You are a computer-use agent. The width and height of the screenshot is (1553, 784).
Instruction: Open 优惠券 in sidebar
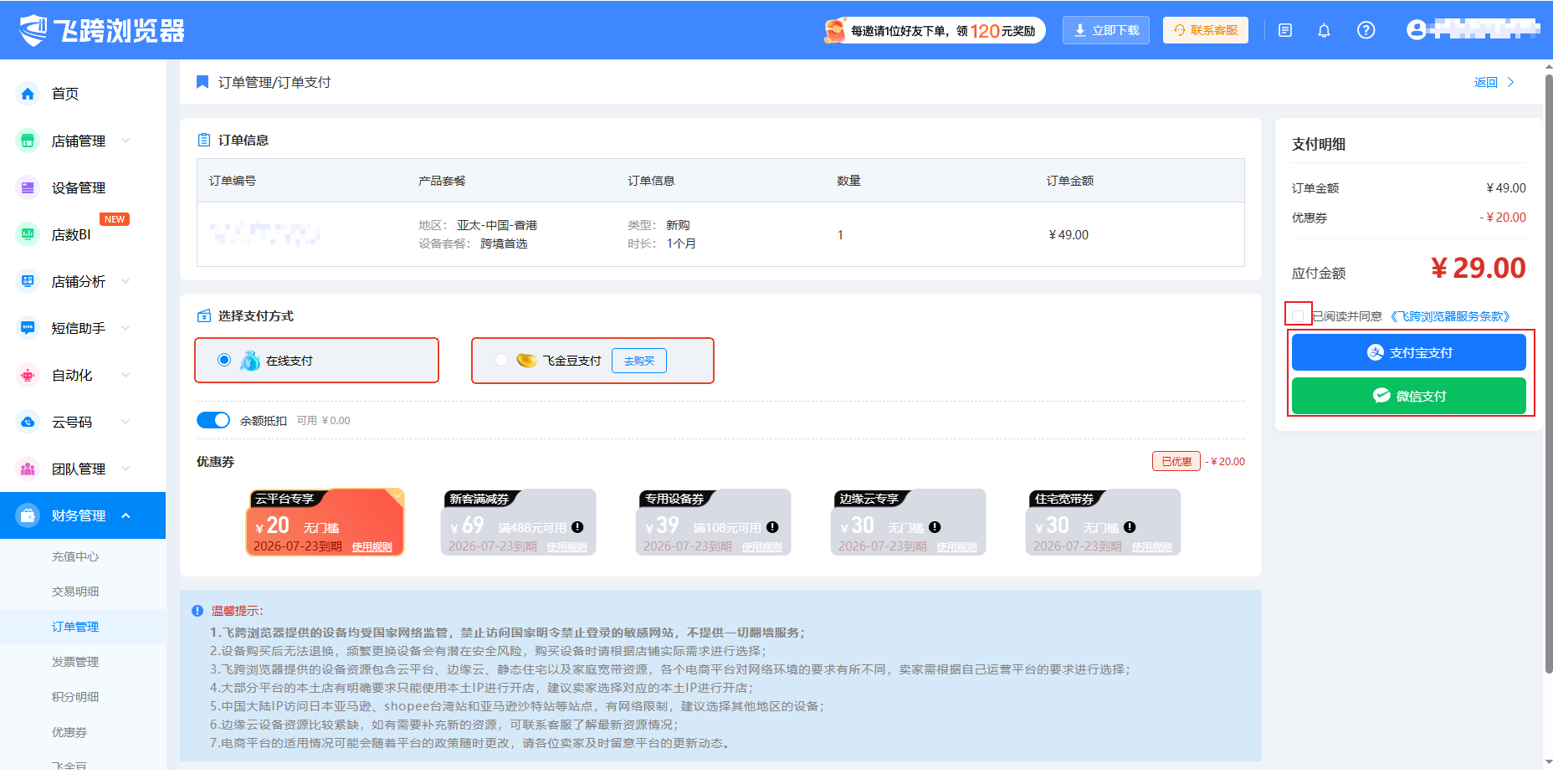click(69, 732)
